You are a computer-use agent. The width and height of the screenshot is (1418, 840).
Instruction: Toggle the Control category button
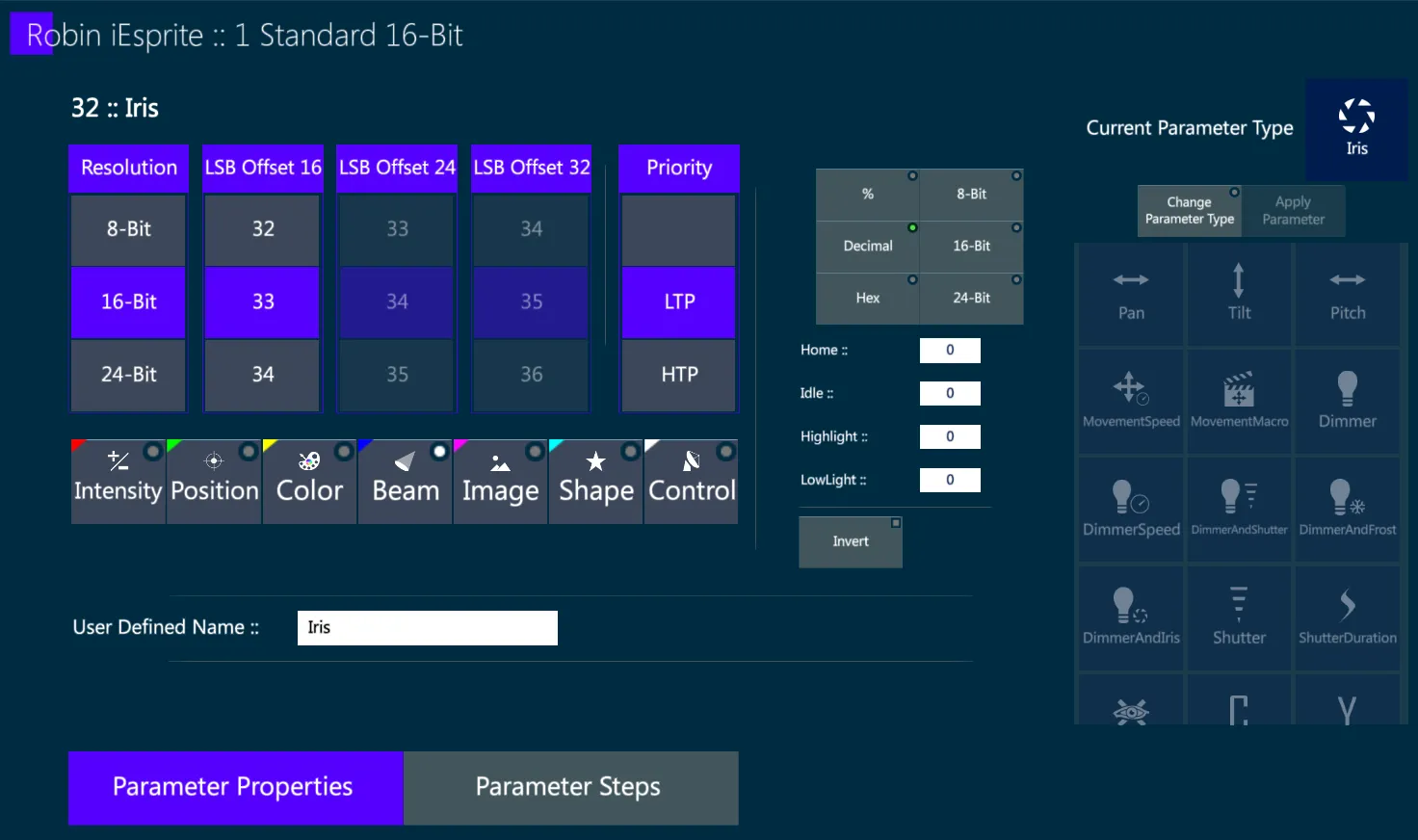click(x=692, y=482)
